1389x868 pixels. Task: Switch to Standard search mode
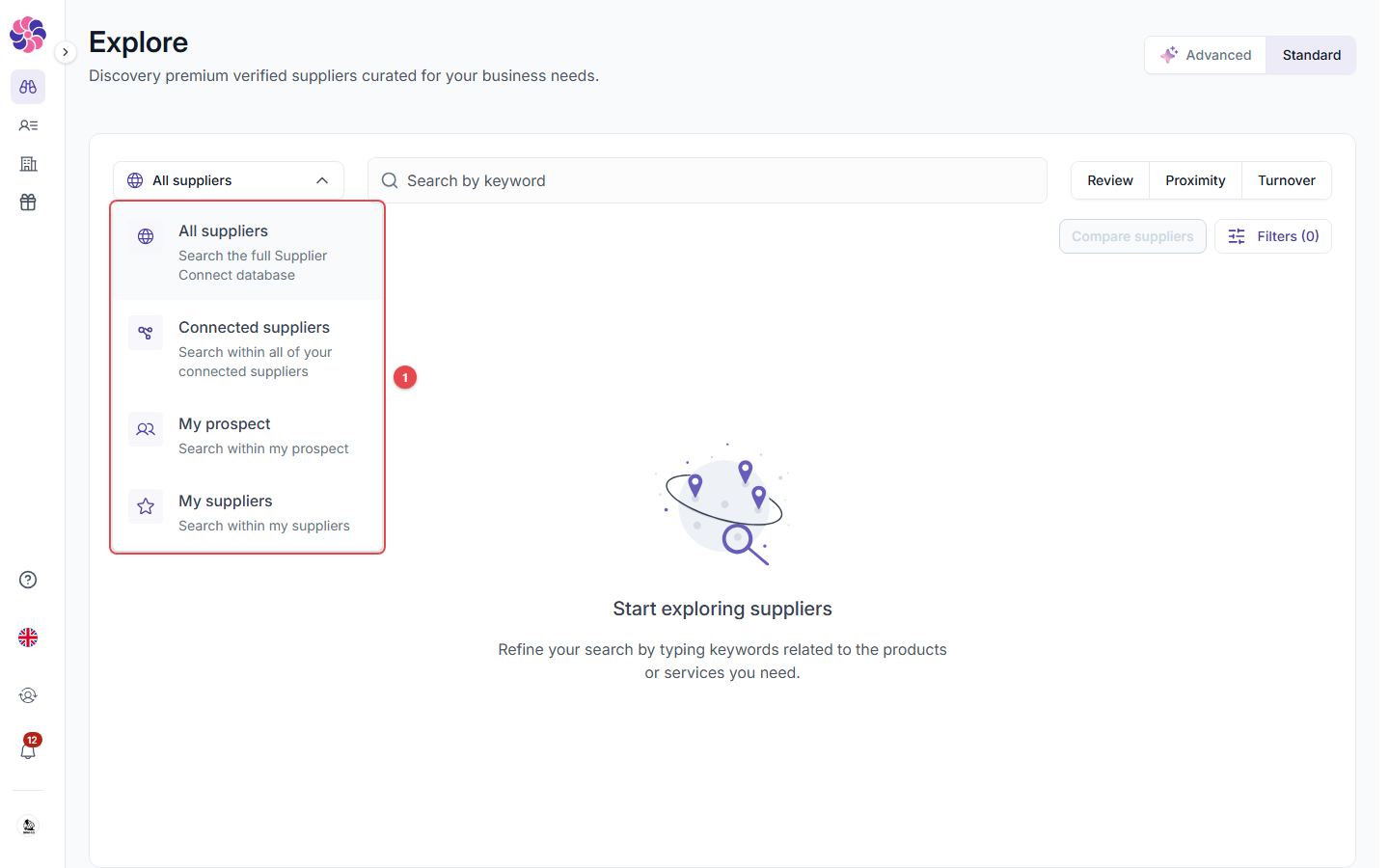[x=1311, y=55]
